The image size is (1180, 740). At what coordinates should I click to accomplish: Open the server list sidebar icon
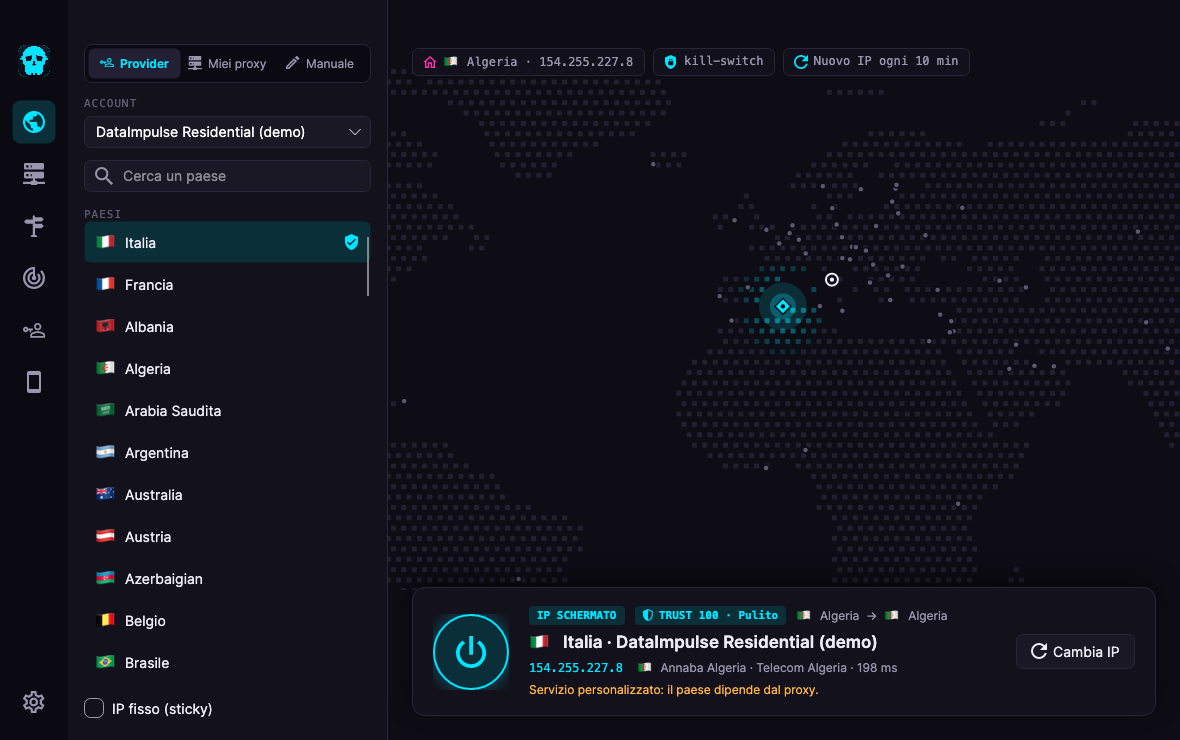point(34,174)
